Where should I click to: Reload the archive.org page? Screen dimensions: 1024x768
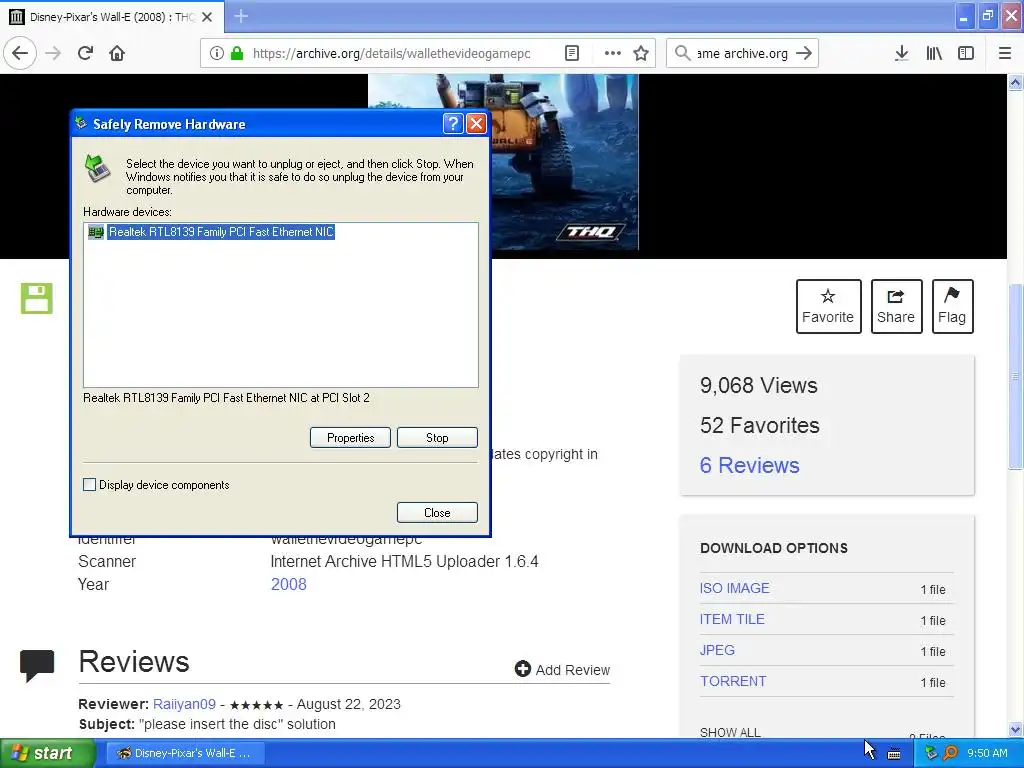point(86,53)
